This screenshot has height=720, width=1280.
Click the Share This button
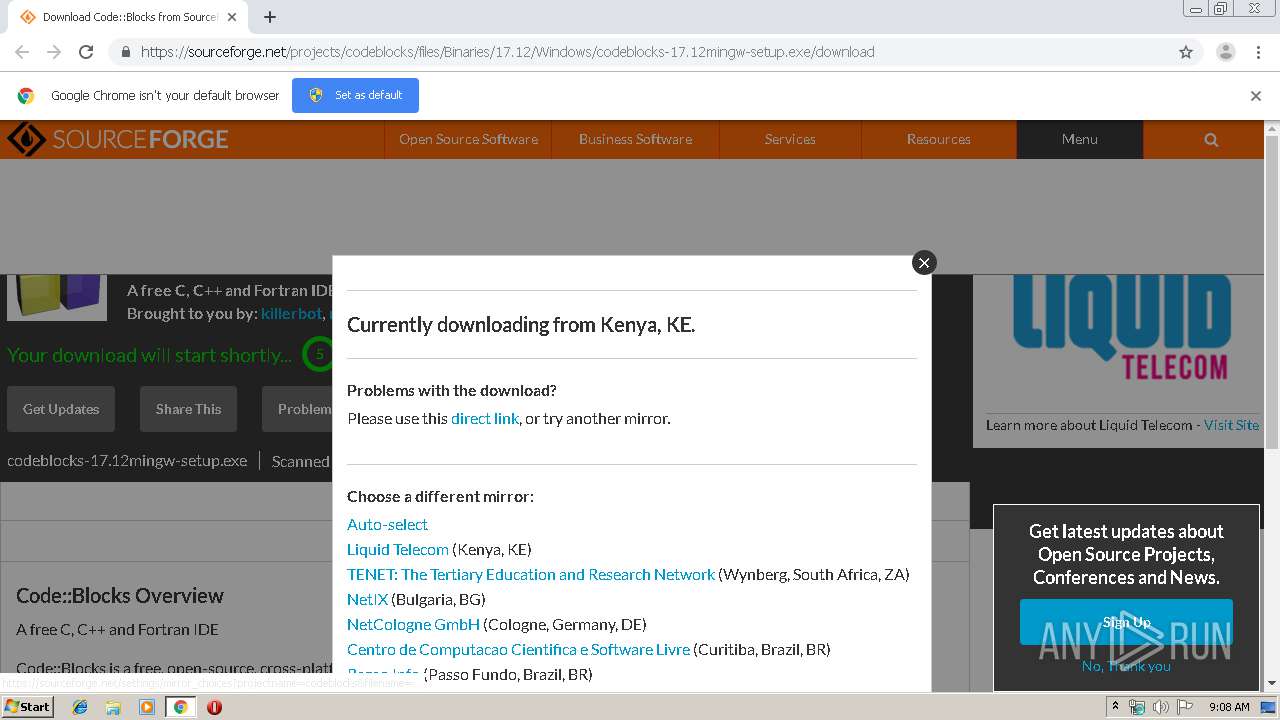(188, 409)
